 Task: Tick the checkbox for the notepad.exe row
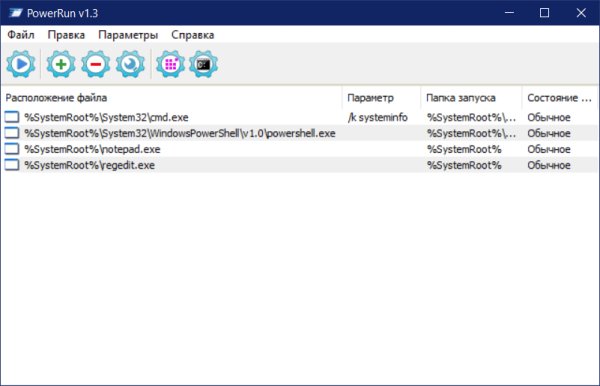pyautogui.click(x=12, y=149)
